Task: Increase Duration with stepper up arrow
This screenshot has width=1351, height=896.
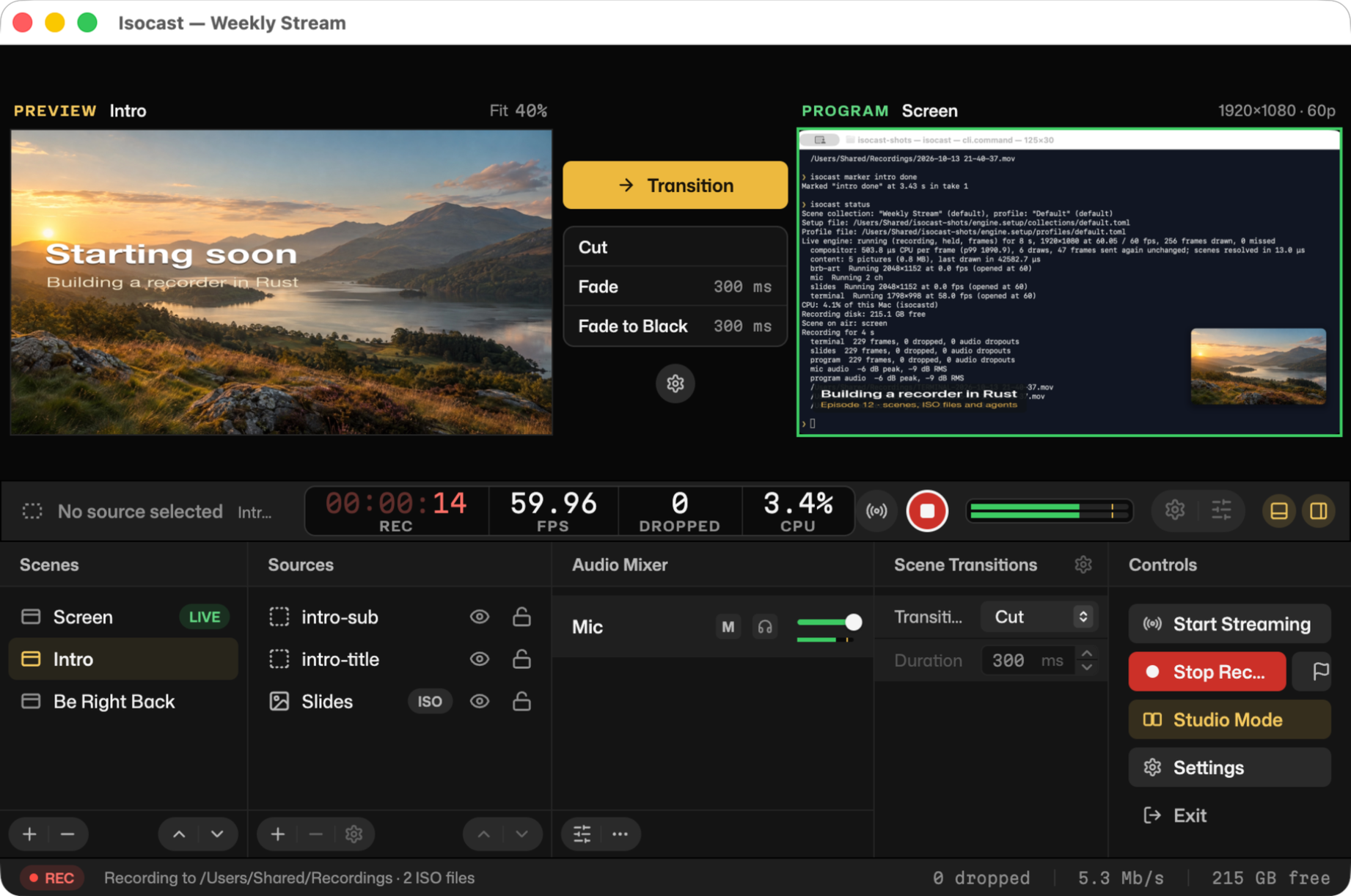Action: 1087,653
